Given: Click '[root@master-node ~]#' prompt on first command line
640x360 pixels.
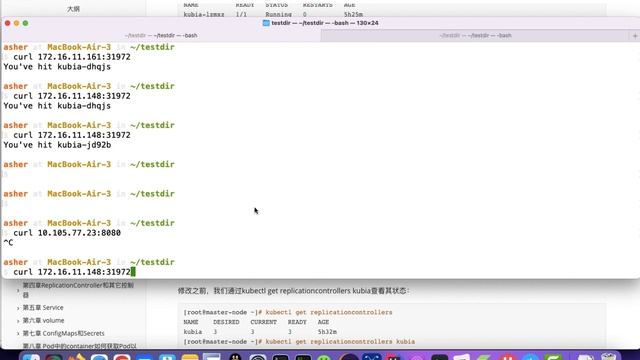Looking at the screenshot, I should (222, 312).
